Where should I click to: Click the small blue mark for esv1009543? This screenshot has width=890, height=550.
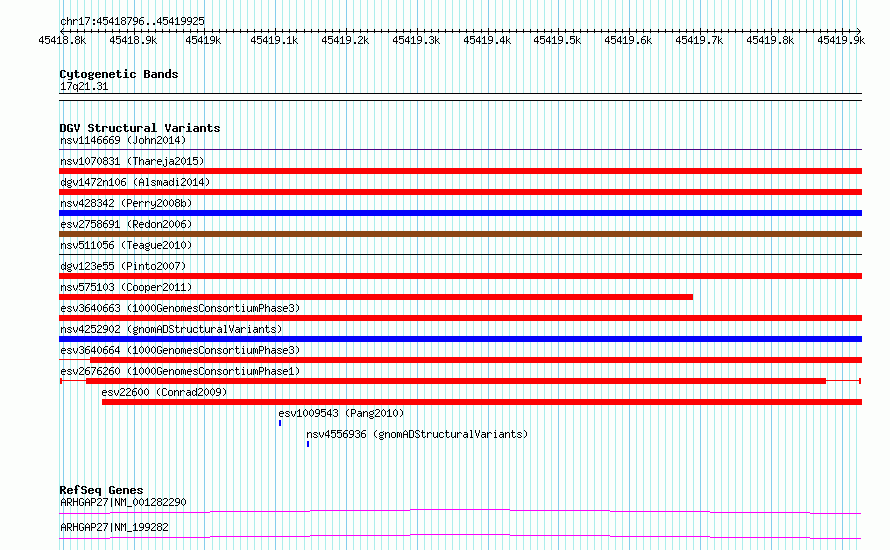(280, 423)
